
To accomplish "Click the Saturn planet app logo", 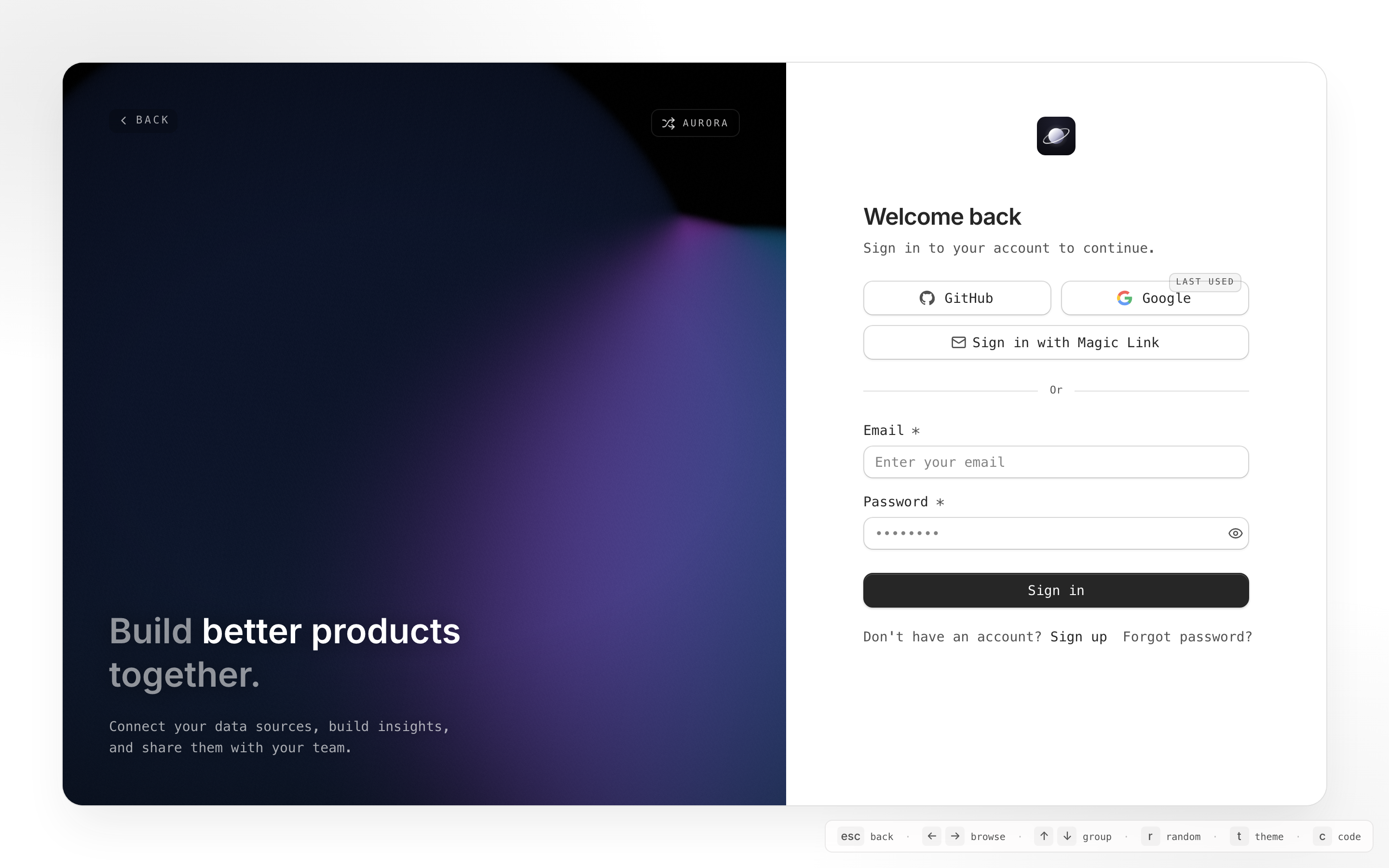I will pos(1056,136).
